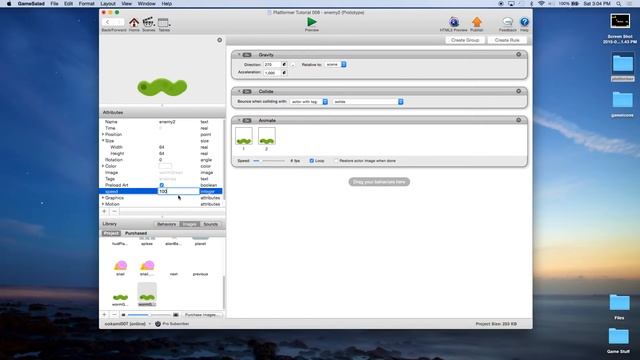Collapse the Collide behavior panel
Viewport: 640px width, 360px height.
tap(239, 91)
